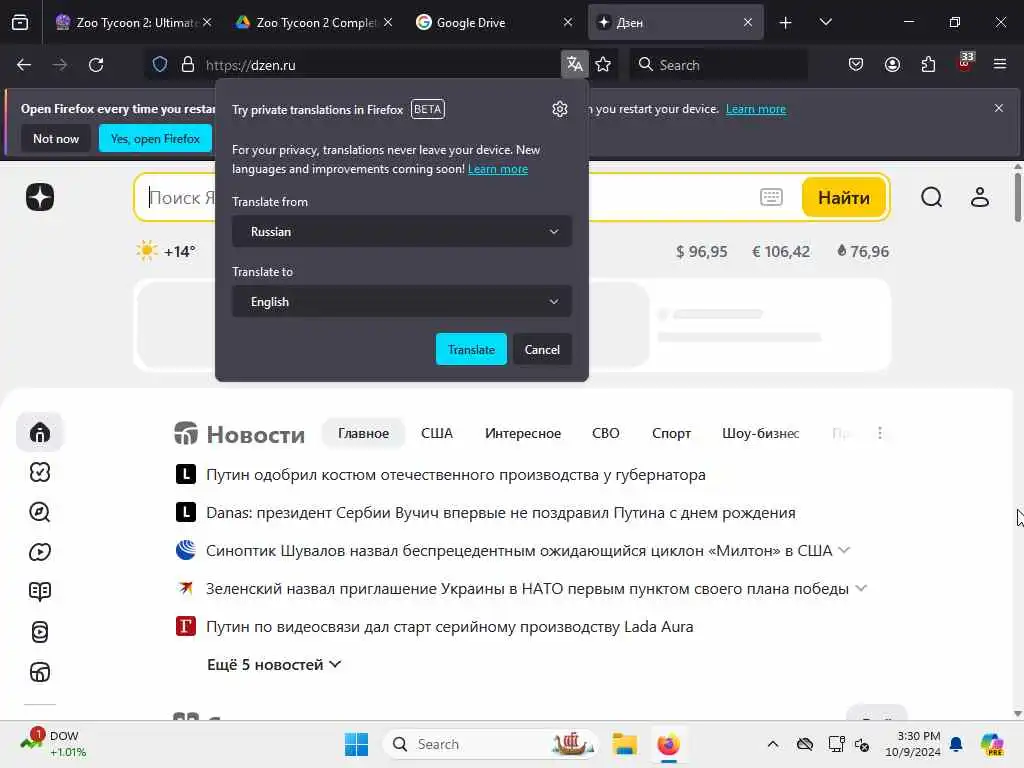1024x768 pixels.
Task: Open Learn more link in translation popup
Action: (x=498, y=169)
